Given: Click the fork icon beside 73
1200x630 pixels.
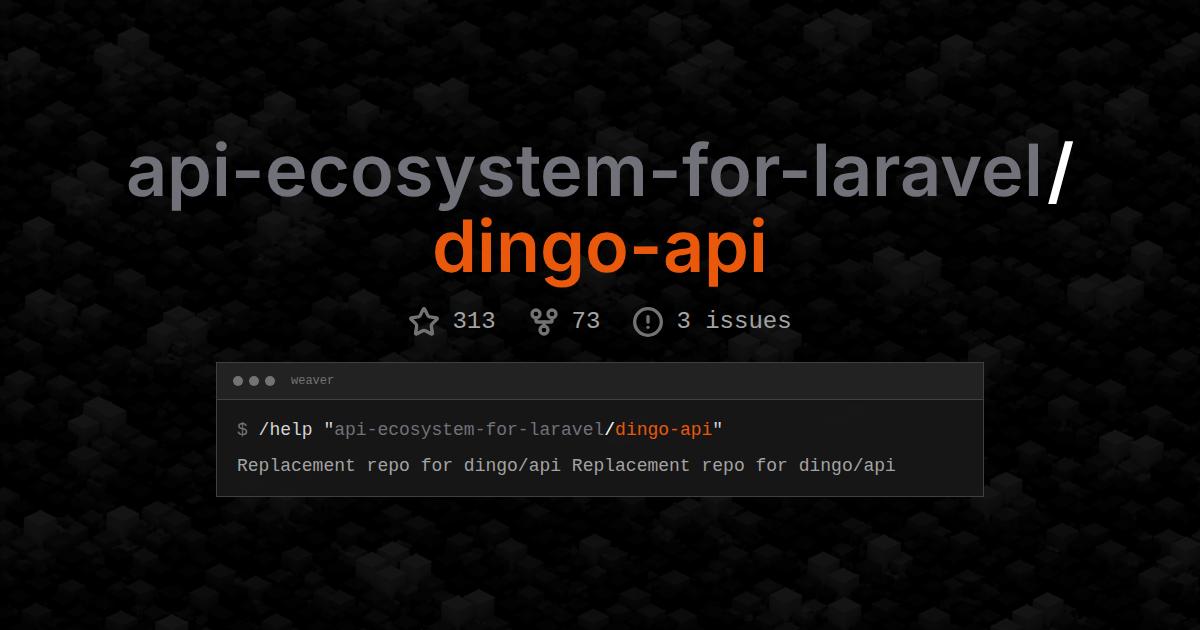Looking at the screenshot, I should [544, 321].
